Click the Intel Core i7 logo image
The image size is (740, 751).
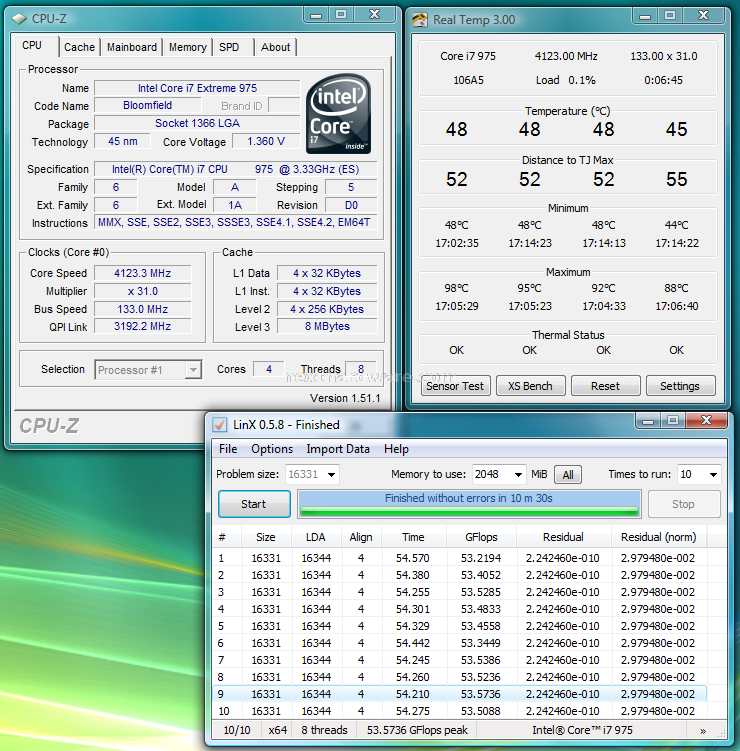click(339, 114)
